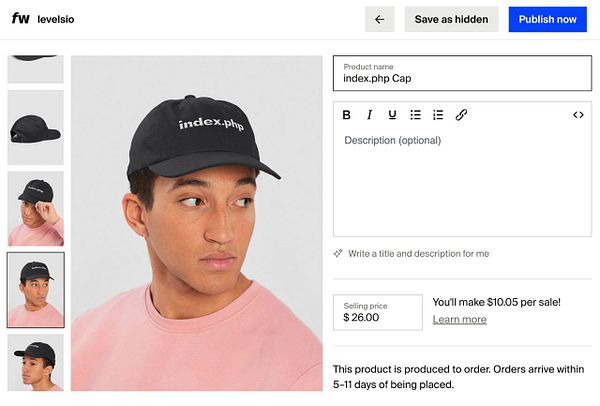This screenshot has width=600, height=406.
Task: Toggle italic text formatting
Action: point(369,115)
